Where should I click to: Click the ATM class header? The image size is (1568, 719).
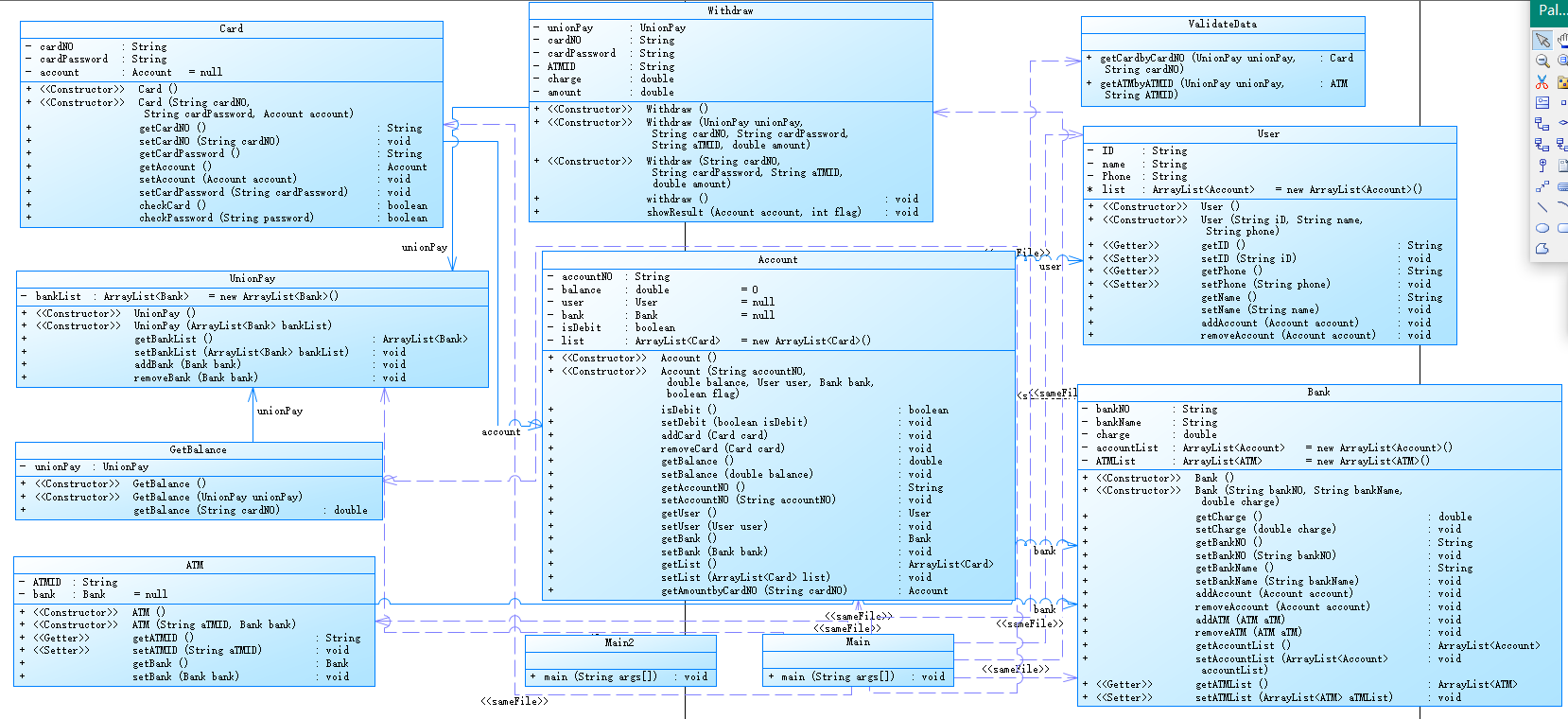[x=195, y=566]
